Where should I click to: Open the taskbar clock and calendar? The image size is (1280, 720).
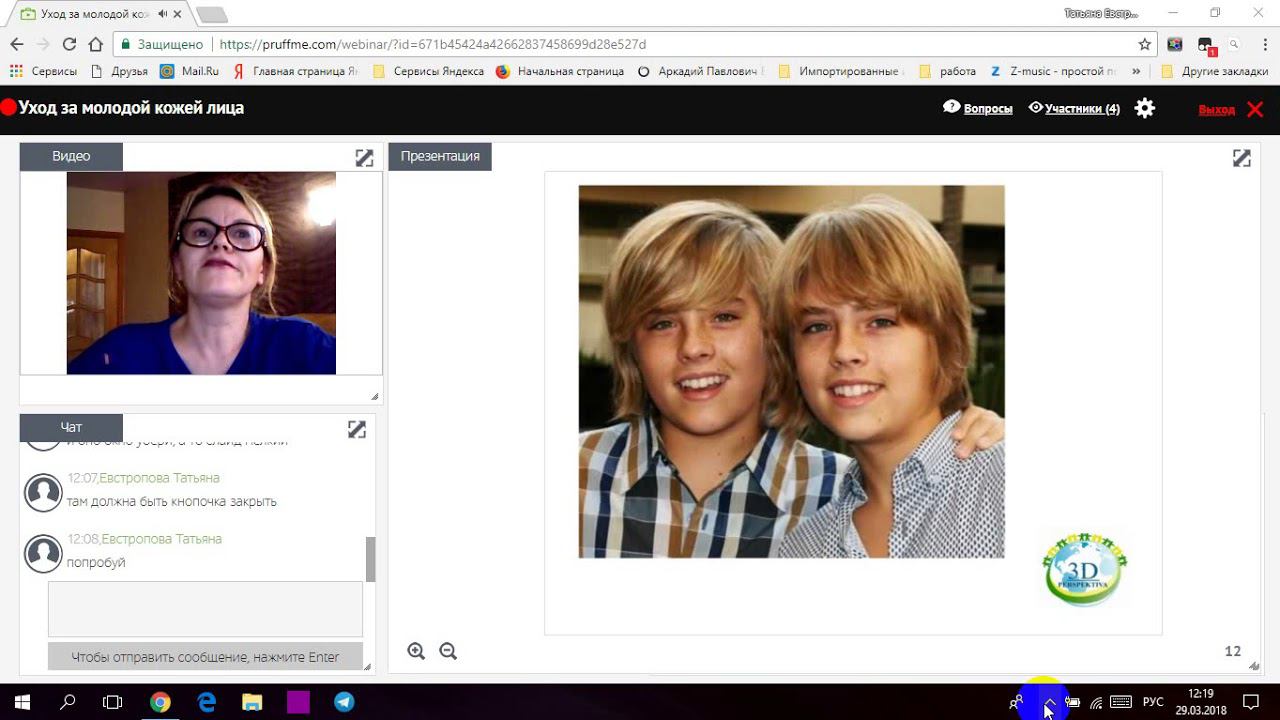(1201, 702)
